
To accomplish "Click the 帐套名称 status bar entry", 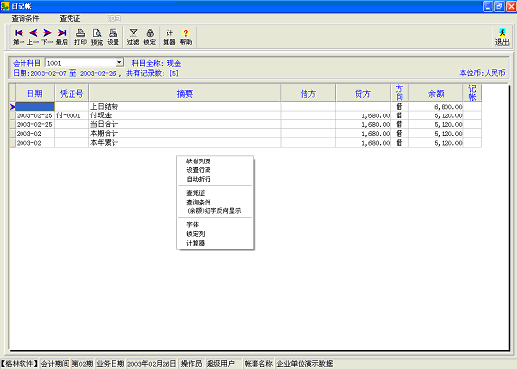I will click(x=259, y=364).
